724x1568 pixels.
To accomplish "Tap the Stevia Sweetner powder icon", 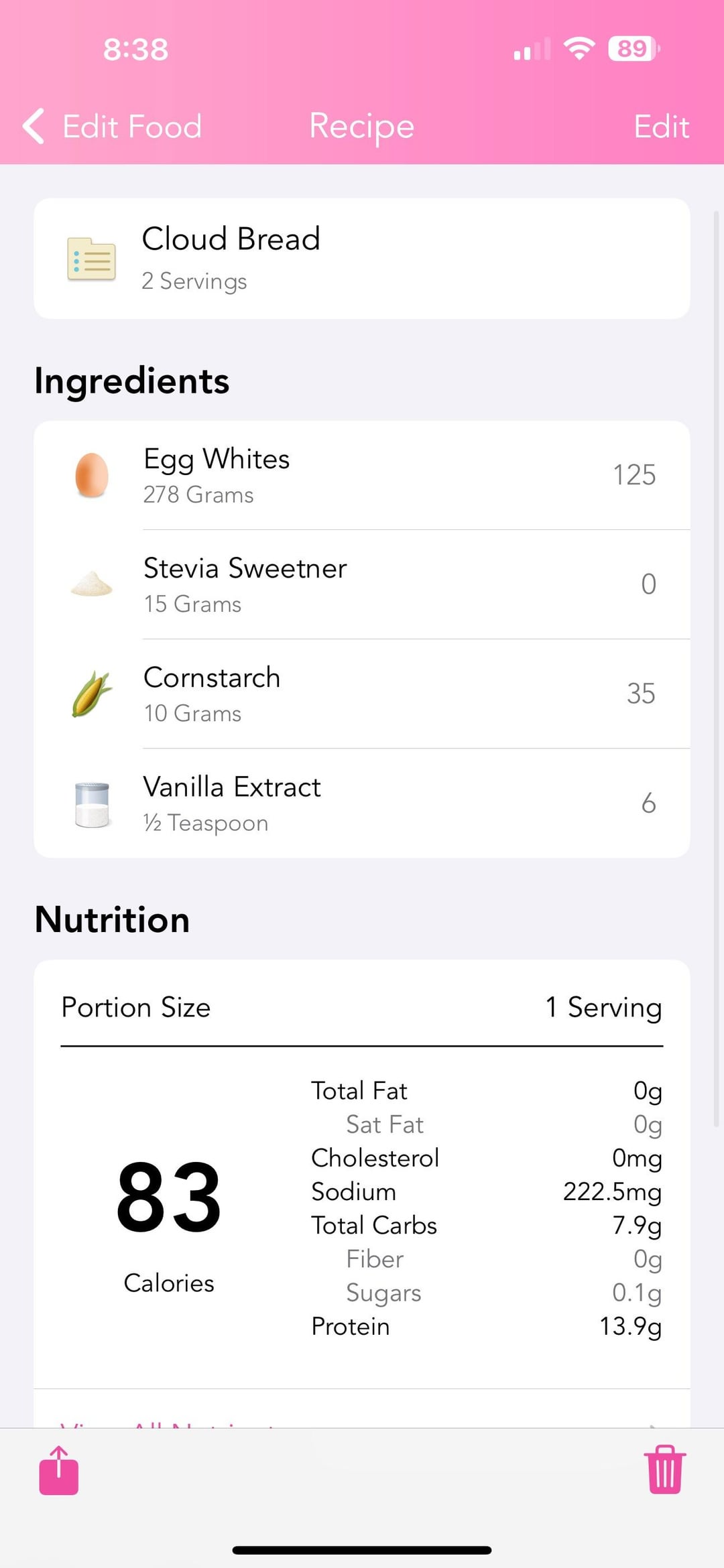I will (x=92, y=584).
